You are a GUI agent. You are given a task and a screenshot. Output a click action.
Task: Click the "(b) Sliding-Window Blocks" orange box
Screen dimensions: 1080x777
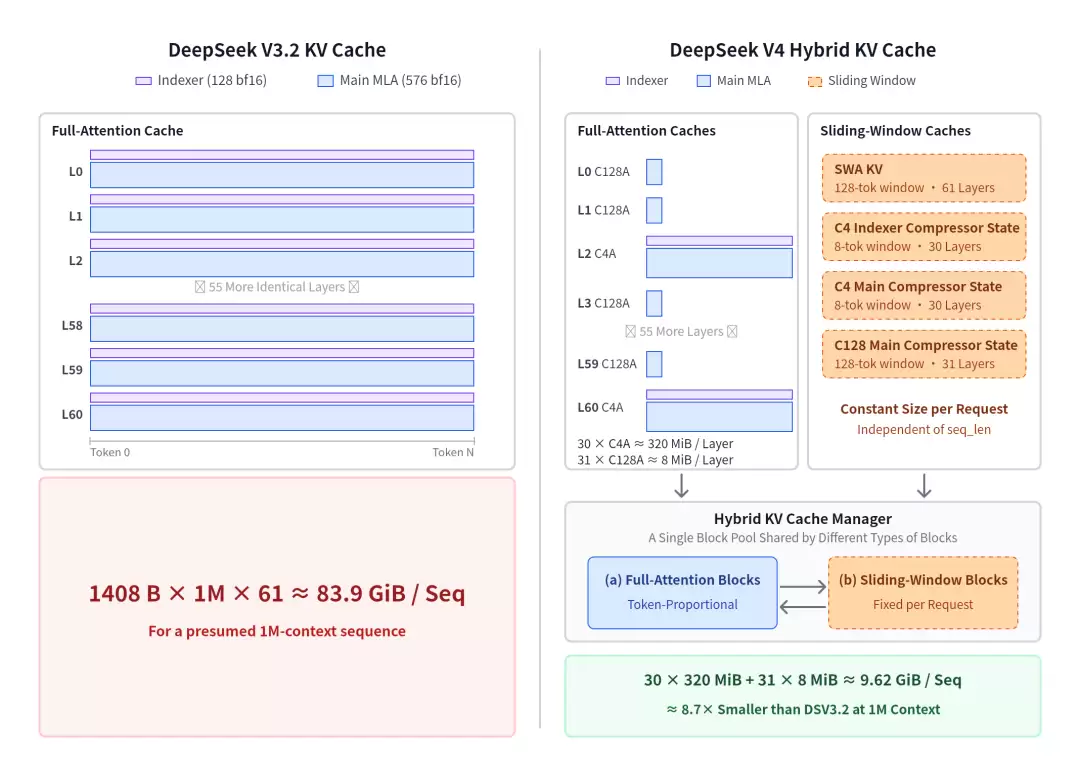tap(923, 592)
